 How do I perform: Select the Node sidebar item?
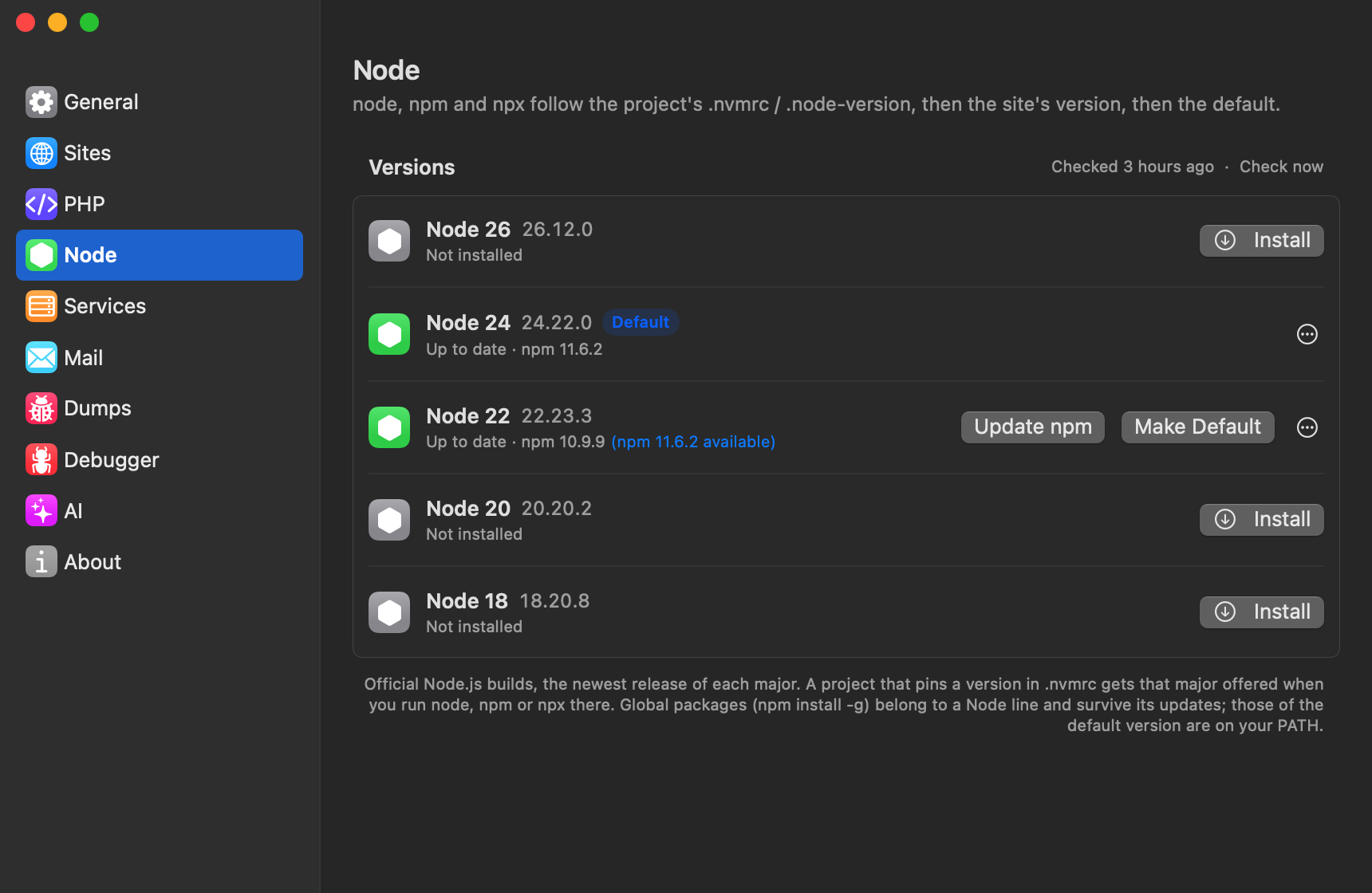pyautogui.click(x=160, y=255)
